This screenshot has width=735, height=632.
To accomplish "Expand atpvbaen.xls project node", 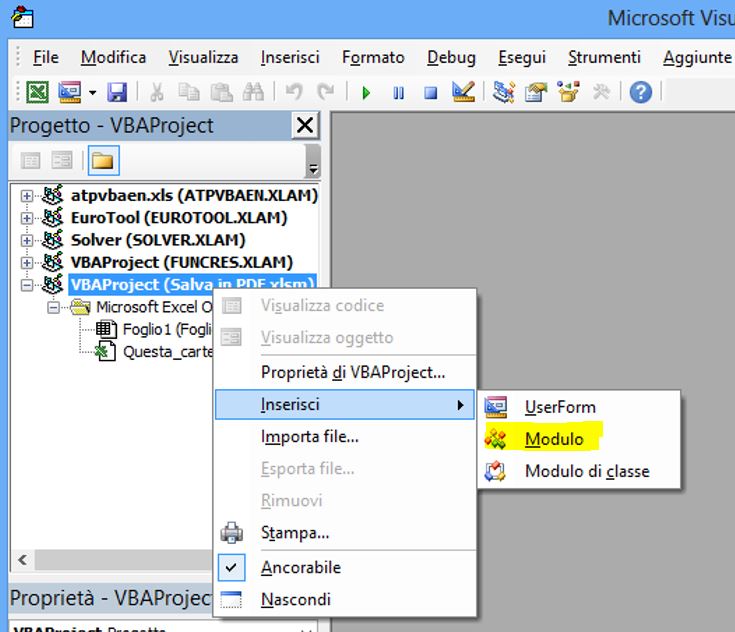I will (27, 196).
